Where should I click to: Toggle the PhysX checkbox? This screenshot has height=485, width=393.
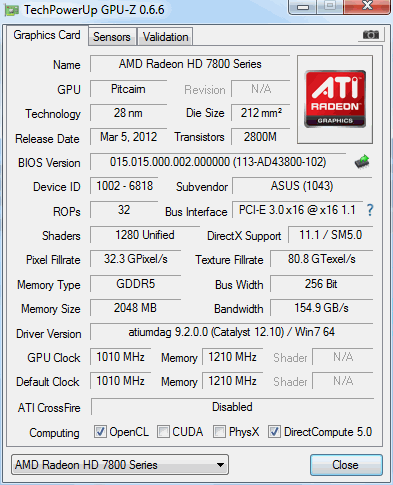219,431
